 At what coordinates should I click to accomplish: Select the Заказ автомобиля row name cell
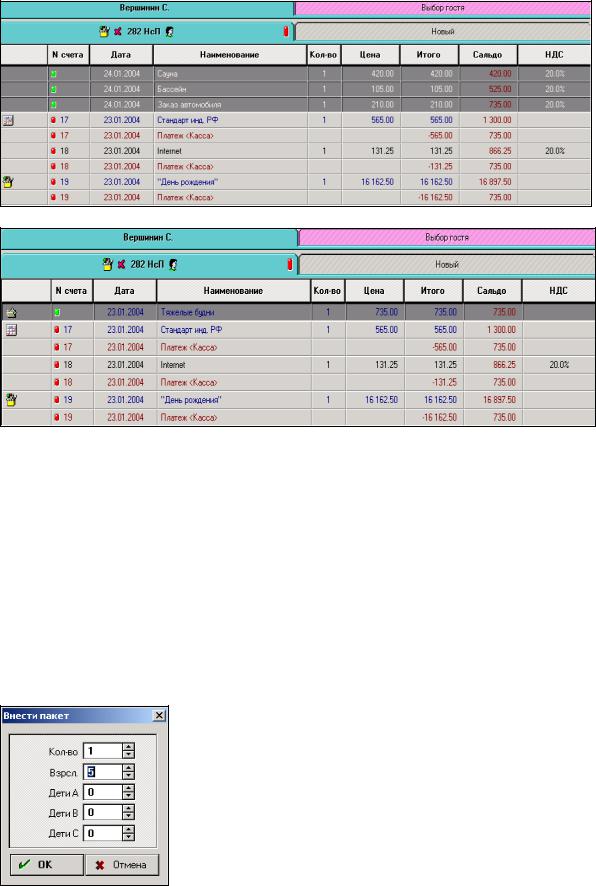pyautogui.click(x=230, y=105)
